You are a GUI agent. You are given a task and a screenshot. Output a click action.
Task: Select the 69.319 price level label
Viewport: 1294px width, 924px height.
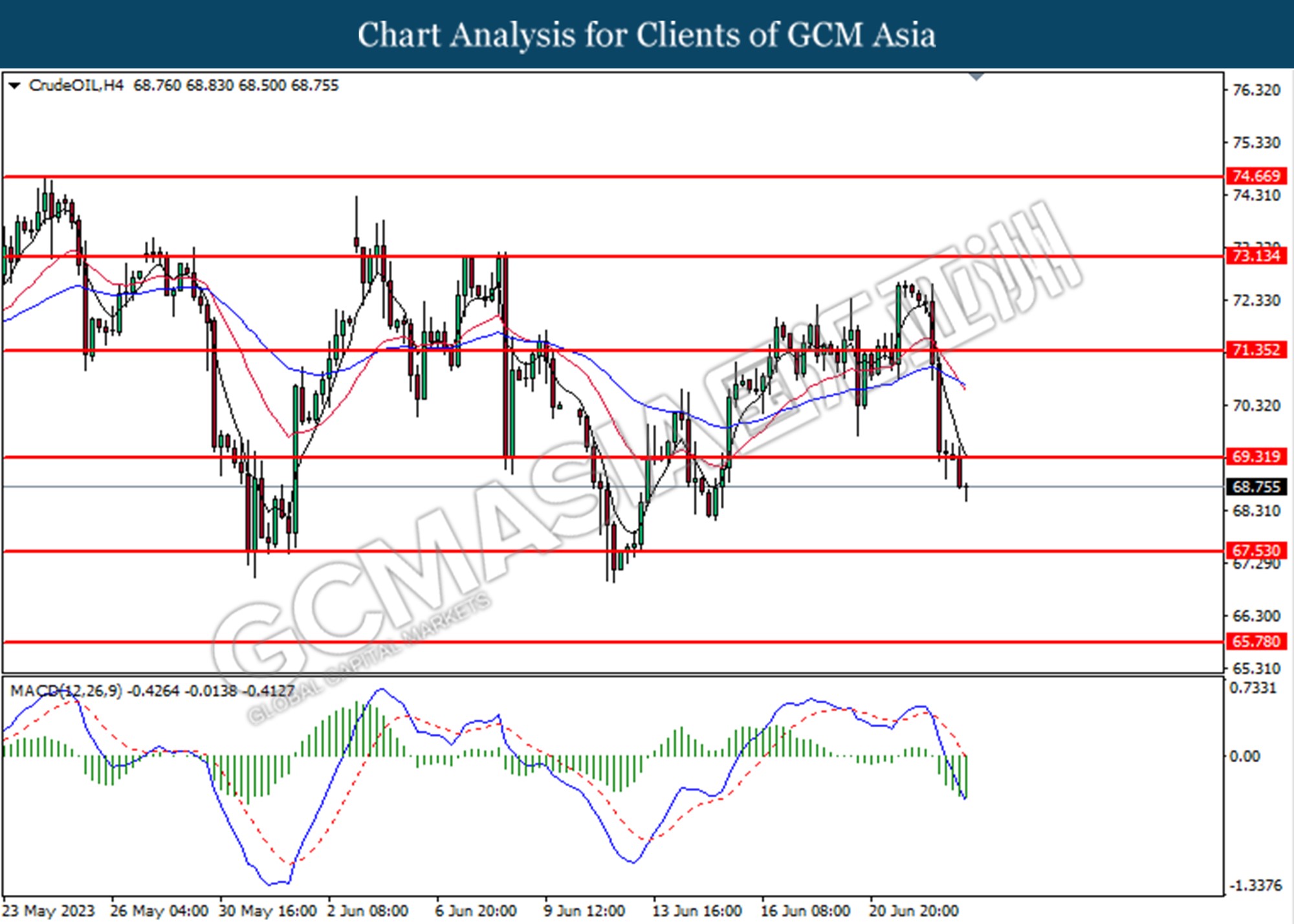point(1256,457)
